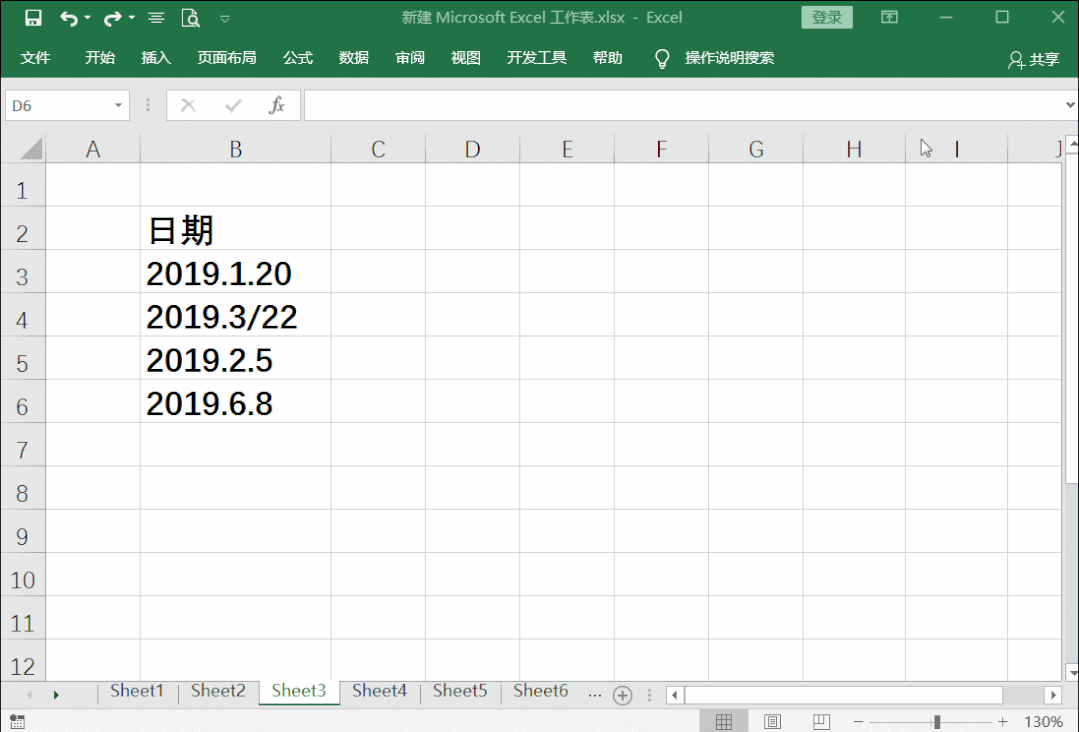Switch to the Sheet5 tab
Viewport: 1079px width, 732px height.
(x=460, y=691)
